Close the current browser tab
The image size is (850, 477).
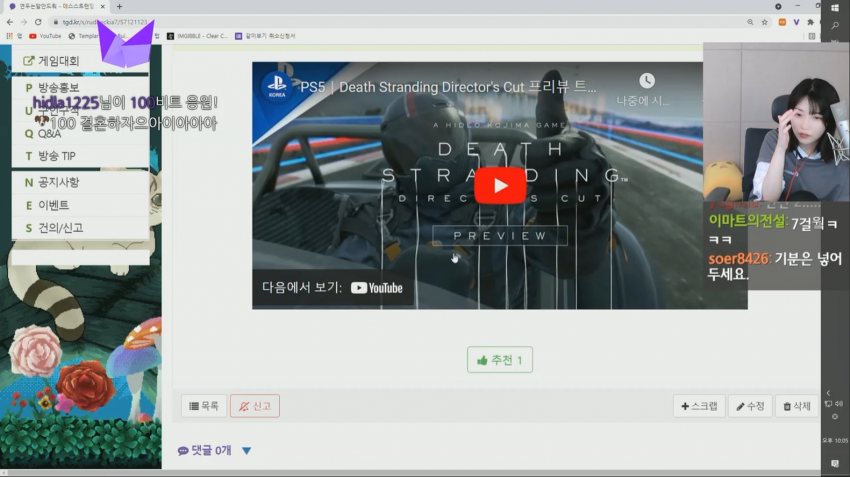pyautogui.click(x=102, y=7)
